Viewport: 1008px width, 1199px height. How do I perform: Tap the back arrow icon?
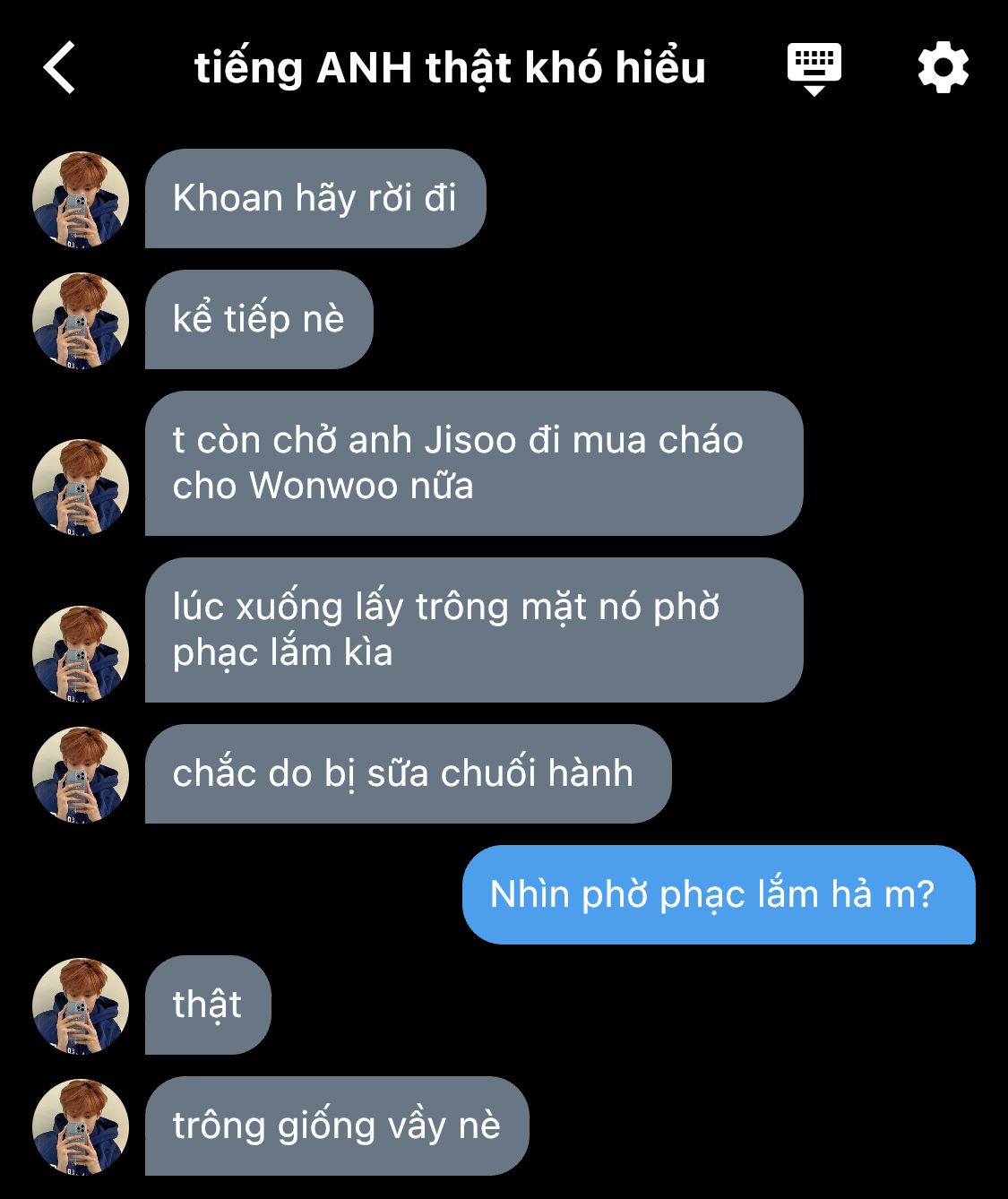tap(59, 68)
